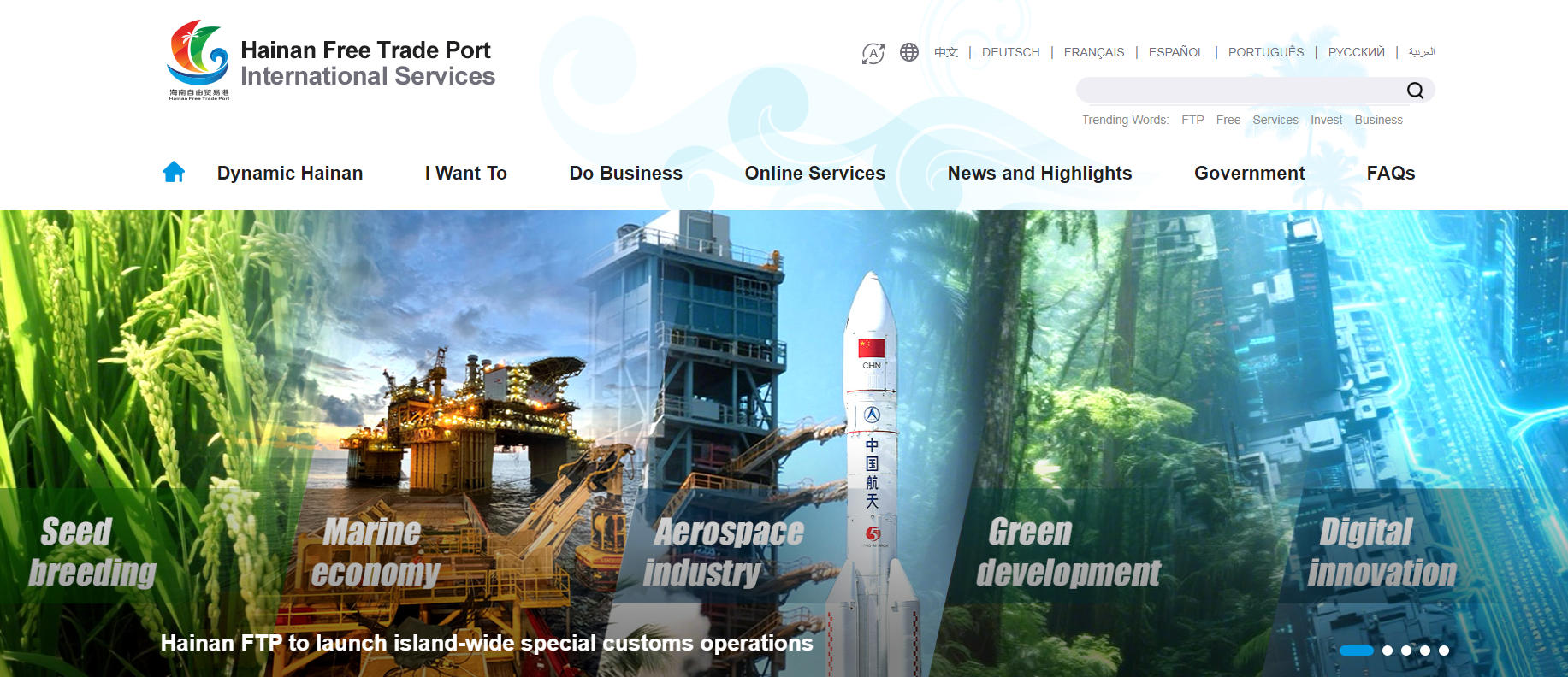Expand the Online Services menu
Screen dimensions: 1568x677
coord(814,174)
